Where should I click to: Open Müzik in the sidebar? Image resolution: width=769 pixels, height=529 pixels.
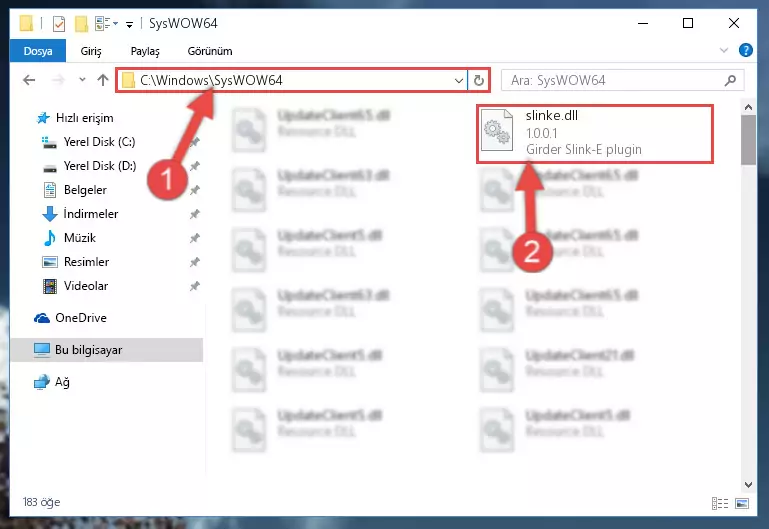(79, 238)
